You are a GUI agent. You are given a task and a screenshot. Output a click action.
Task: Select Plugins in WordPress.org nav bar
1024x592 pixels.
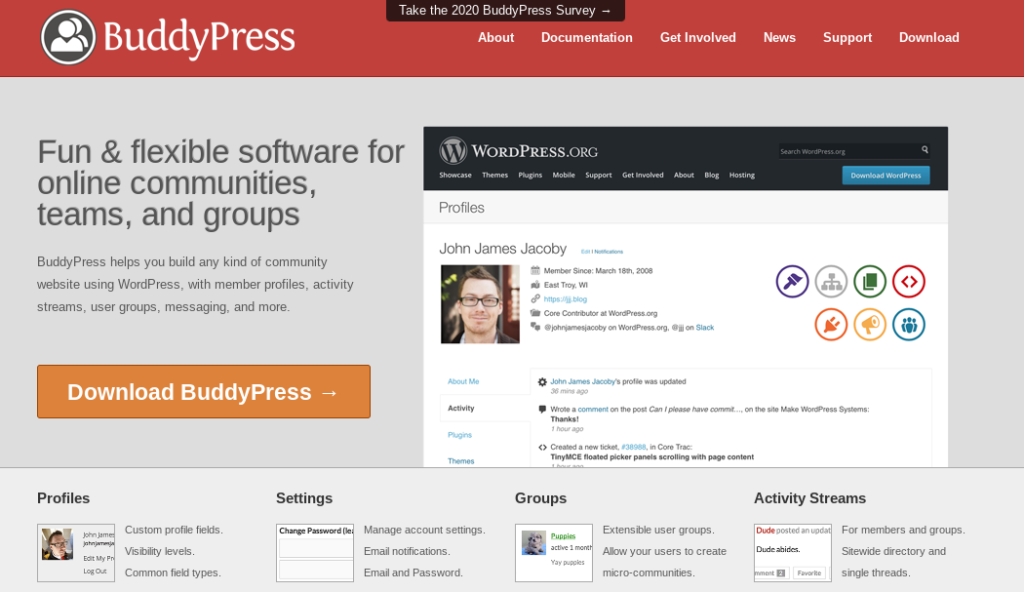530,175
